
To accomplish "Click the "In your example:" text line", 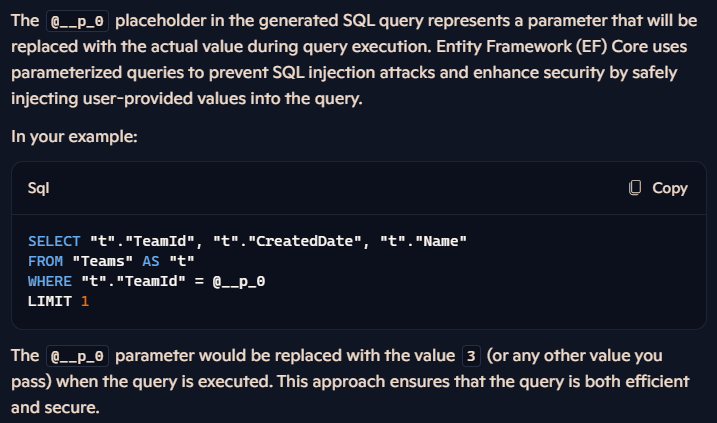I will [74, 137].
